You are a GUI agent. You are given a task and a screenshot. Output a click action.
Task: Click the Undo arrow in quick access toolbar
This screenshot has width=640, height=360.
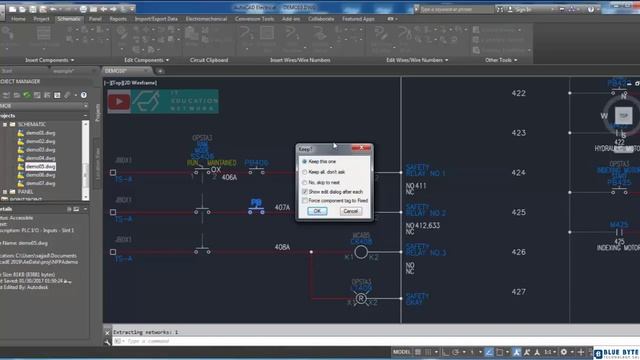click(53, 9)
